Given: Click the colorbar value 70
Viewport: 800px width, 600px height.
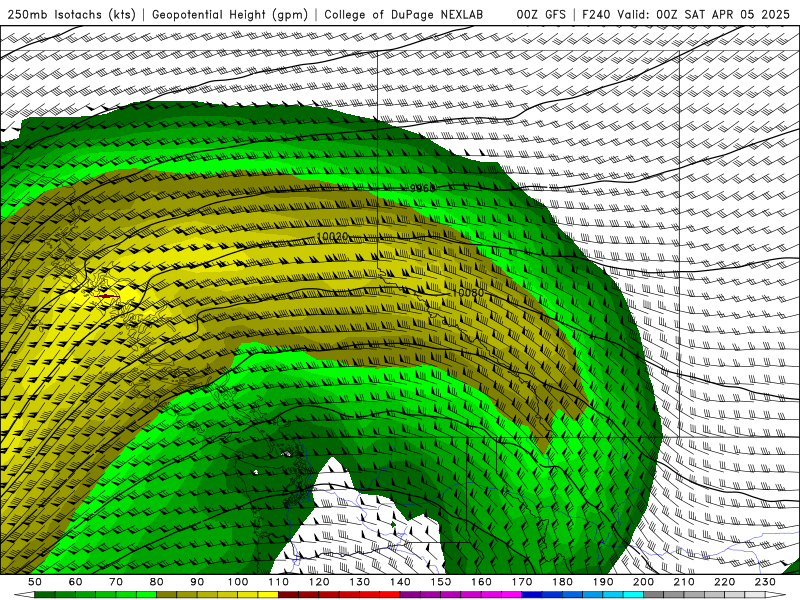Looking at the screenshot, I should (x=116, y=582).
